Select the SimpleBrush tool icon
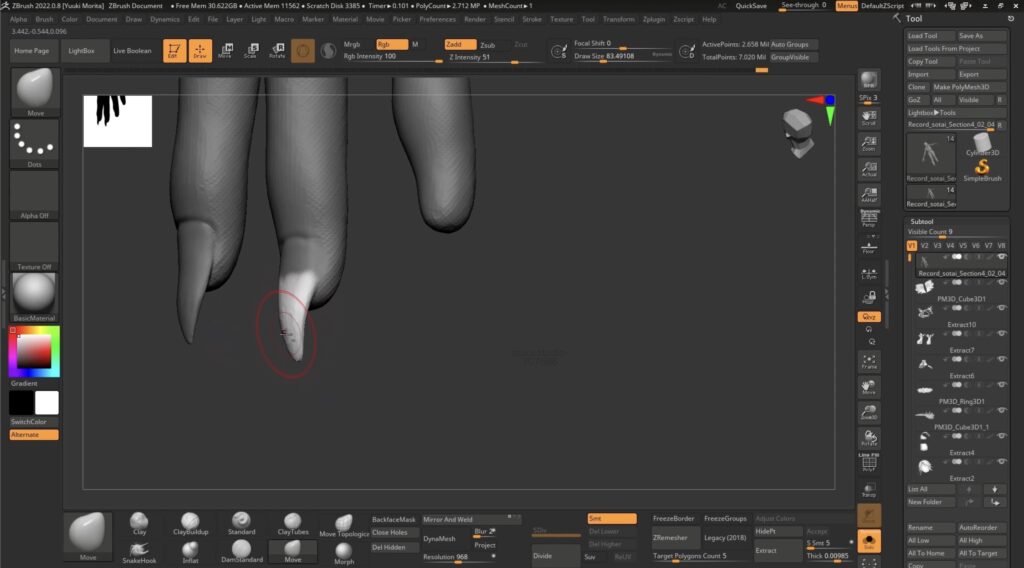This screenshot has height=568, width=1024. pyautogui.click(x=981, y=168)
